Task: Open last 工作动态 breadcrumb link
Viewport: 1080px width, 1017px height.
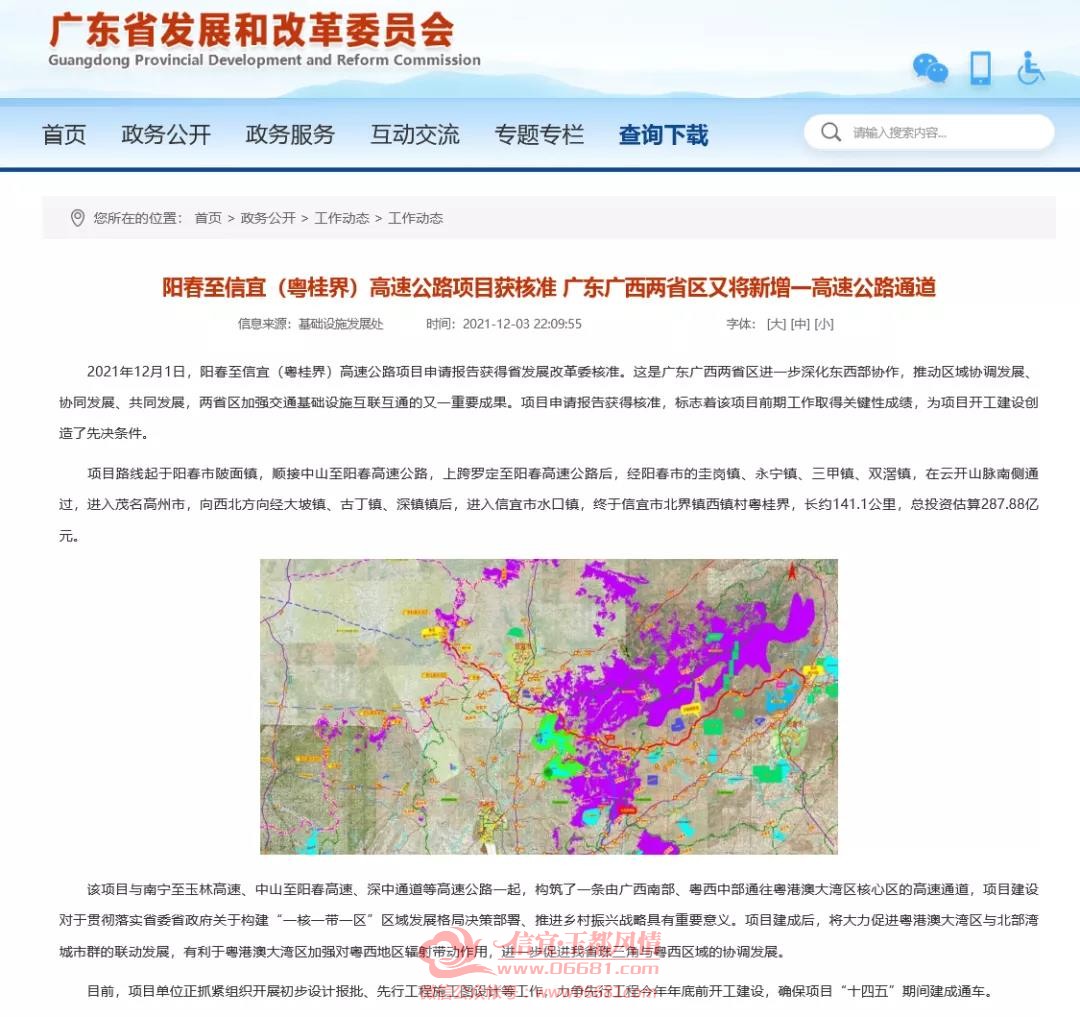Action: pyautogui.click(x=415, y=218)
